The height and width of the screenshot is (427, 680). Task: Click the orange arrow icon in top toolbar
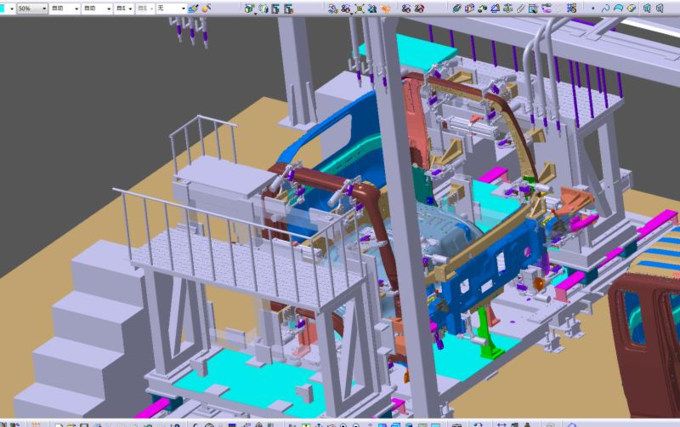pos(386,8)
